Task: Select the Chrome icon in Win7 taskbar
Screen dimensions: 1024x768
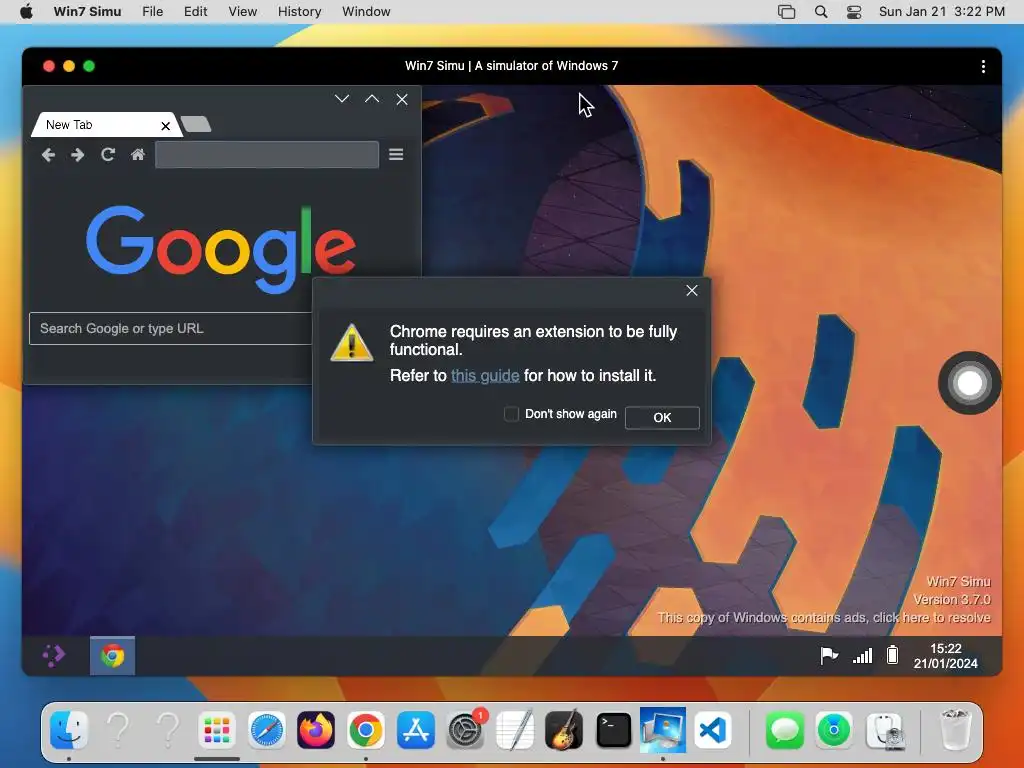Action: click(112, 656)
